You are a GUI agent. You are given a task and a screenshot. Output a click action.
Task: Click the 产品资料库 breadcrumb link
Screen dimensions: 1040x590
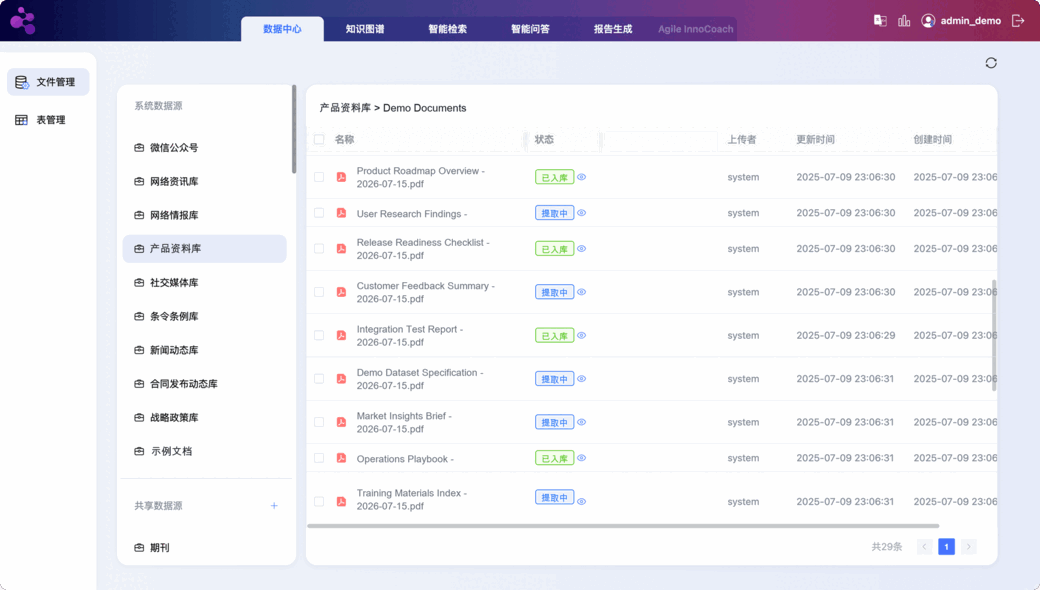345,108
